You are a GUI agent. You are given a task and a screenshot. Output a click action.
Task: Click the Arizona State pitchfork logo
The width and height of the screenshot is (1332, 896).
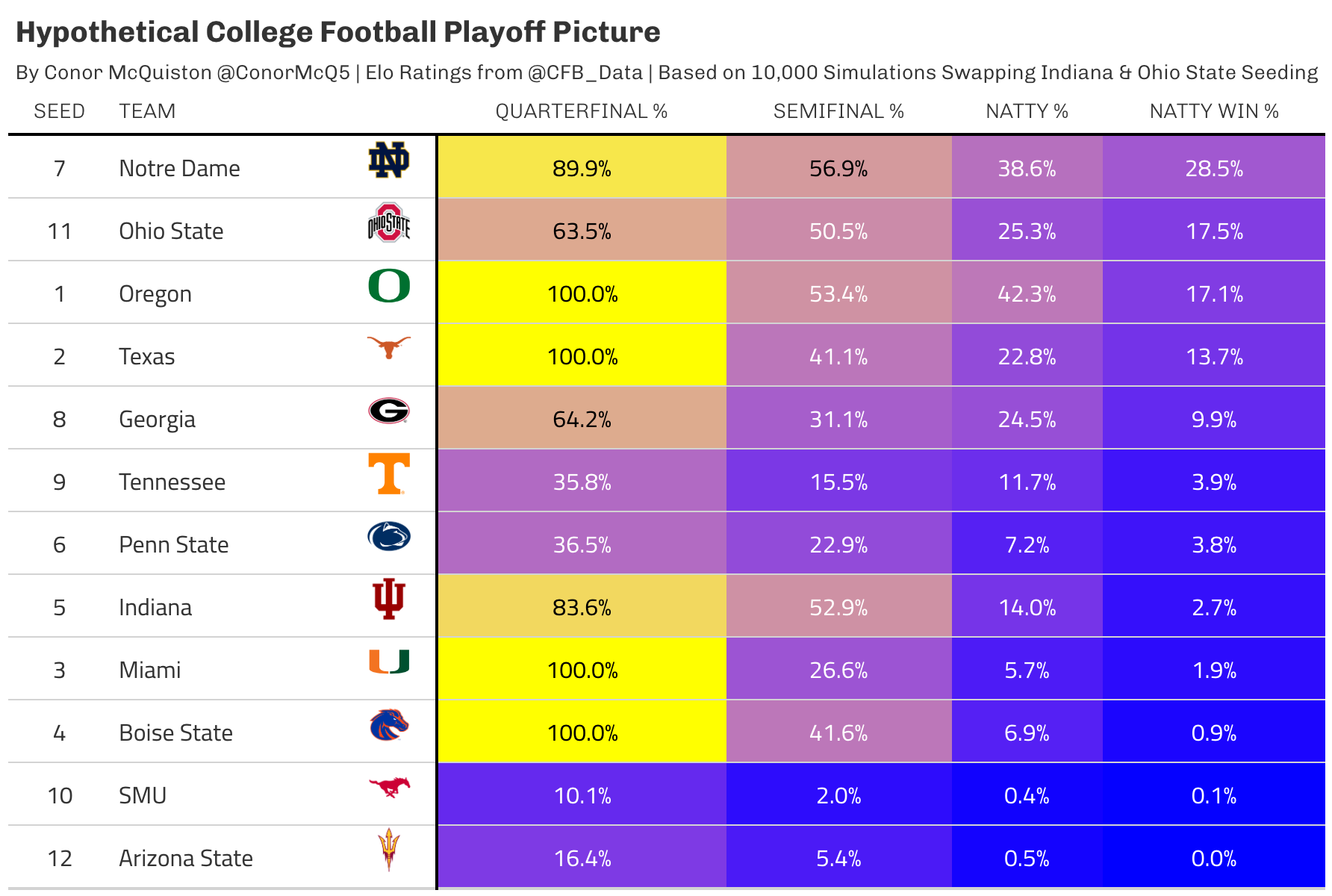[389, 850]
